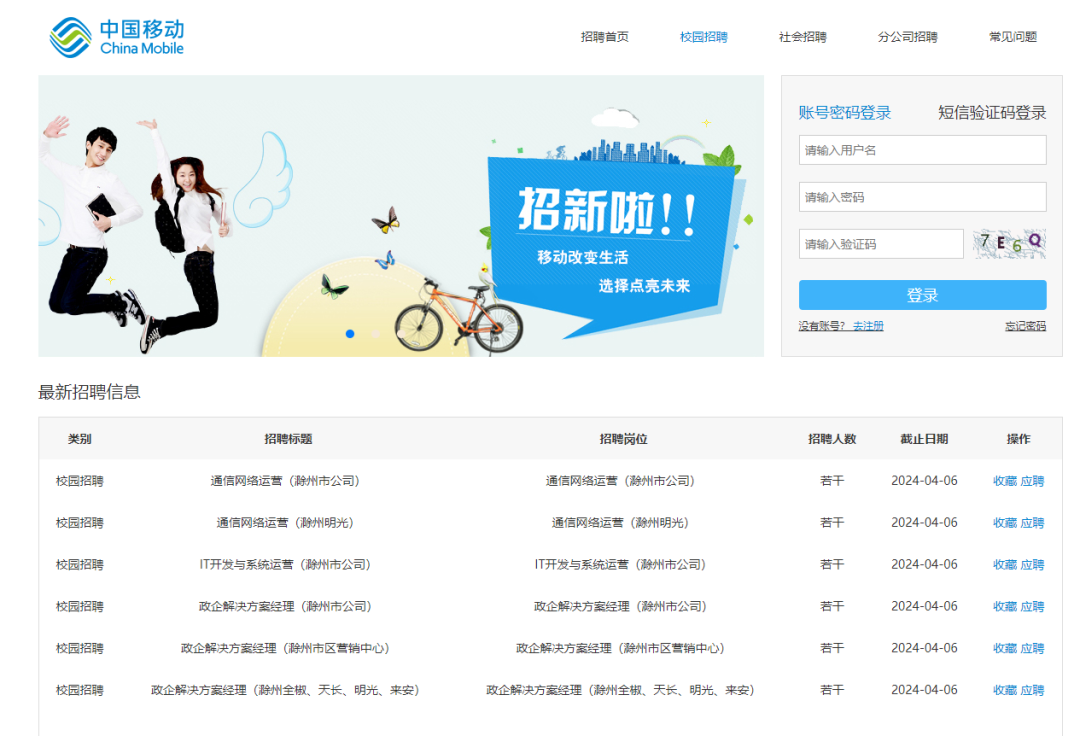Viewport: 1080px width, 736px height.
Task: Focus the password input field
Action: [922, 197]
